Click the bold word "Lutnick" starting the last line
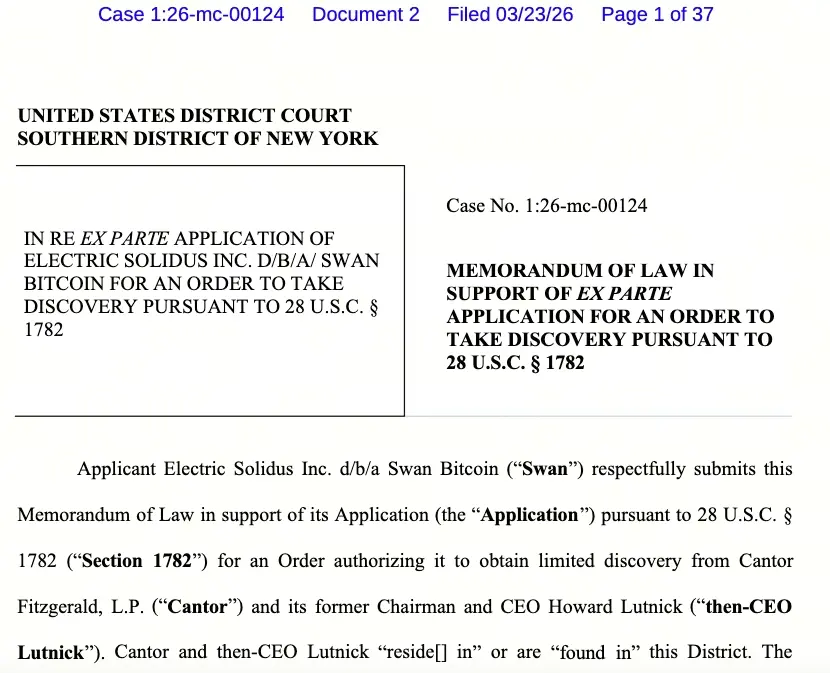Viewport: 830px width, 673px height. [51, 652]
